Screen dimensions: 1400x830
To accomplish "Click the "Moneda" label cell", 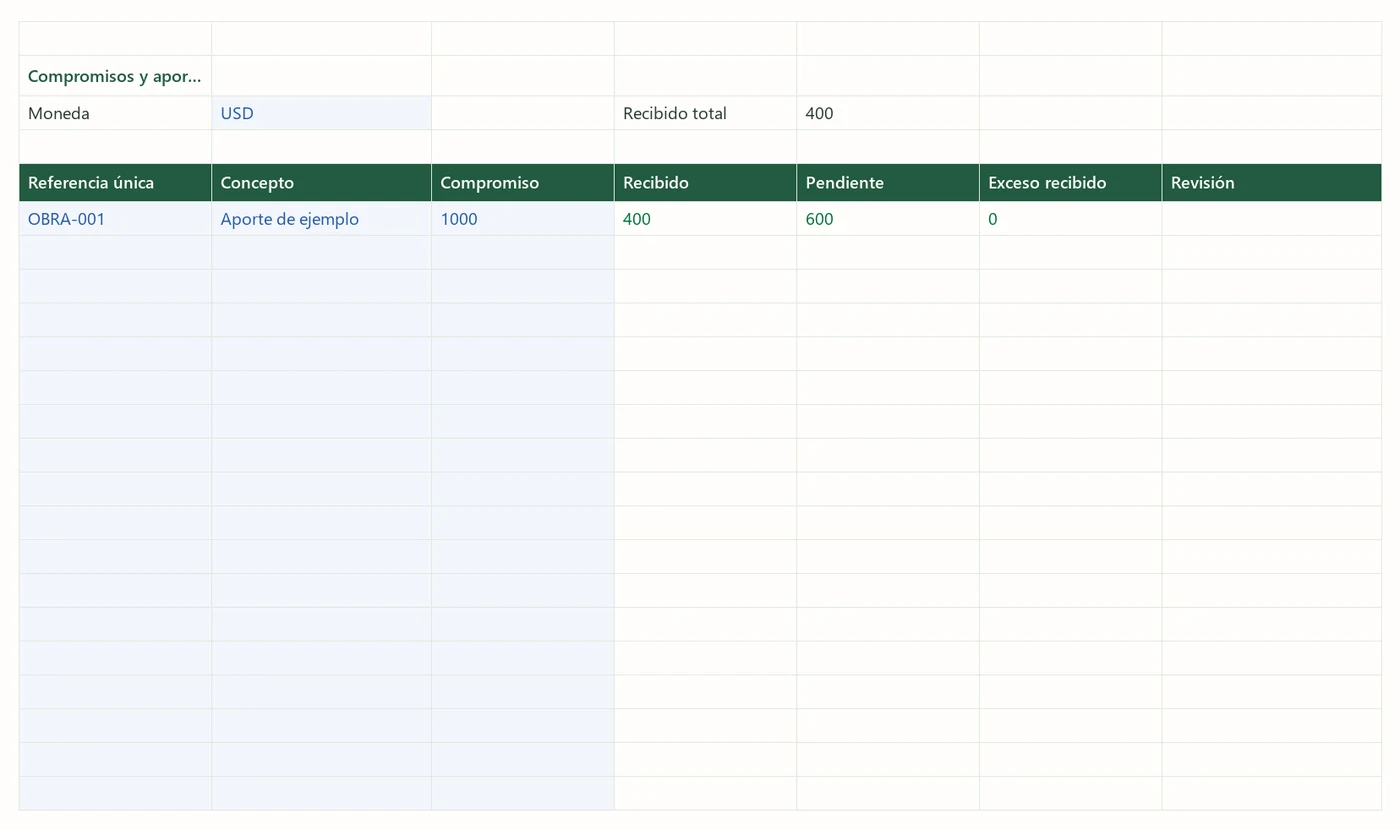I will point(115,113).
